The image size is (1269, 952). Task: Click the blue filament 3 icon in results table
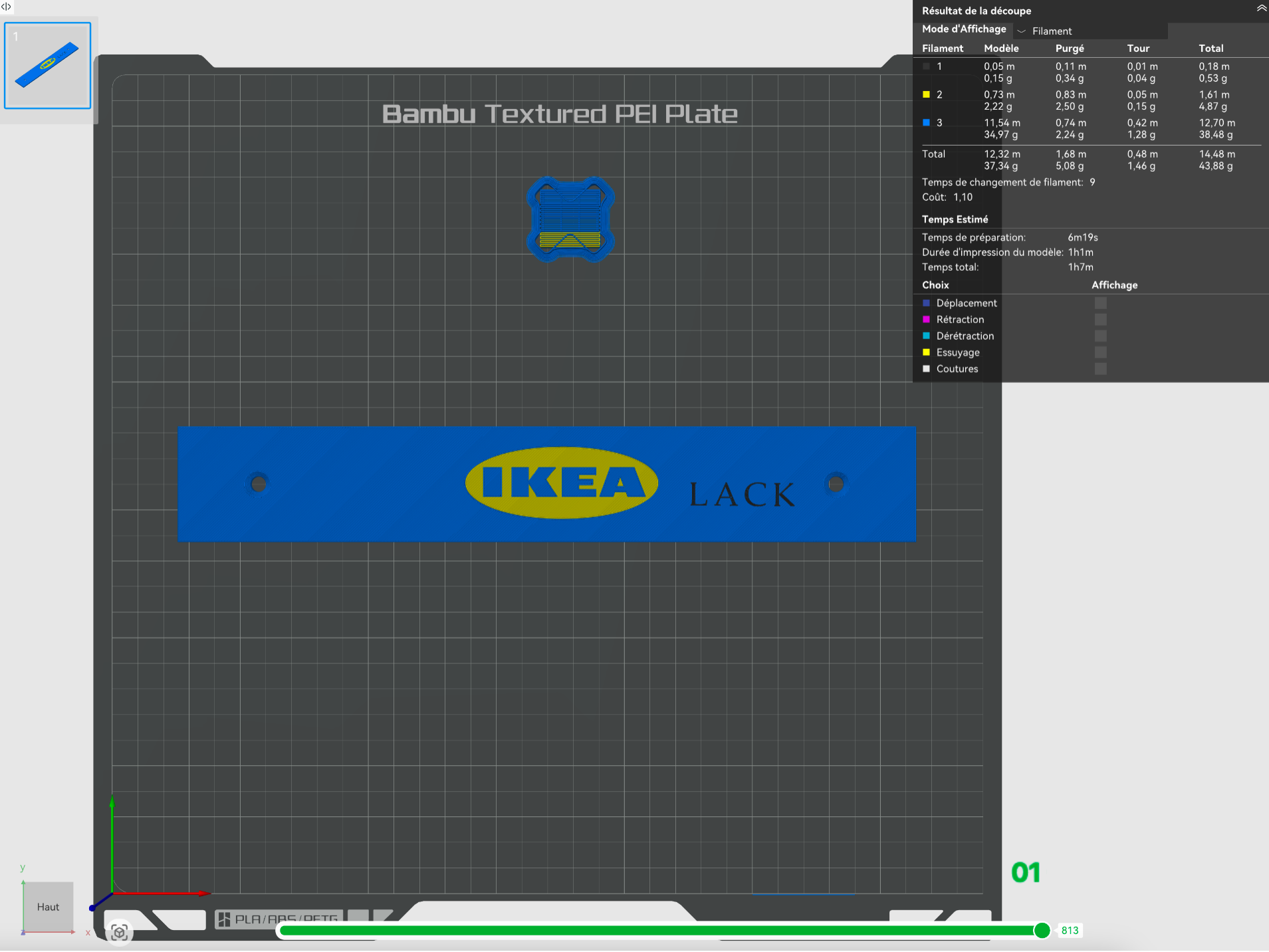point(926,122)
